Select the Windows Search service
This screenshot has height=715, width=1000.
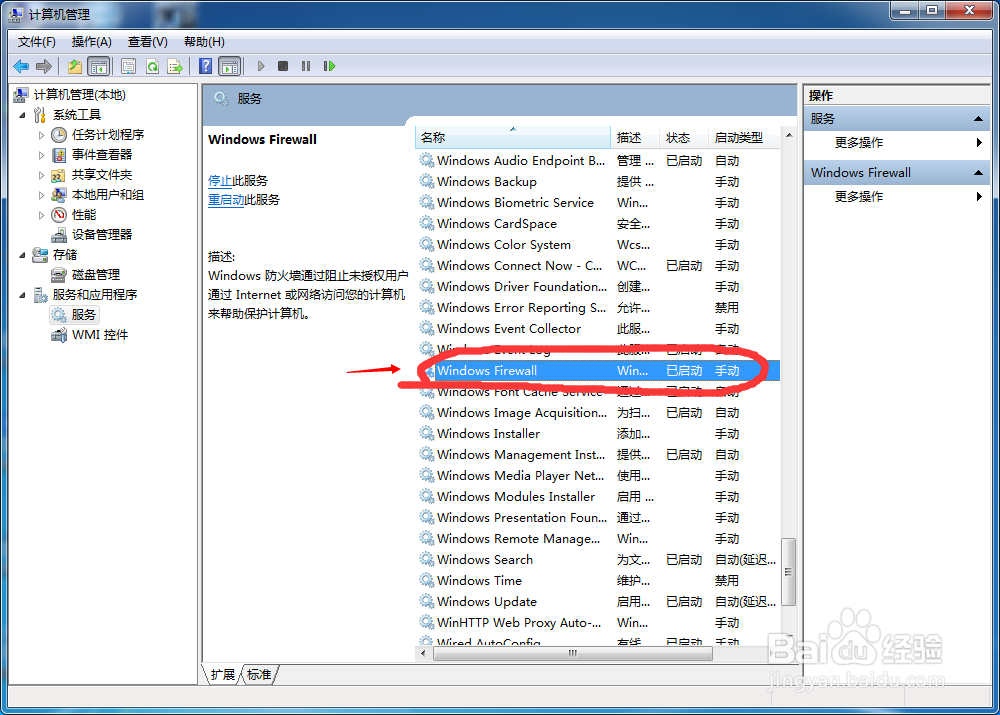click(598, 560)
